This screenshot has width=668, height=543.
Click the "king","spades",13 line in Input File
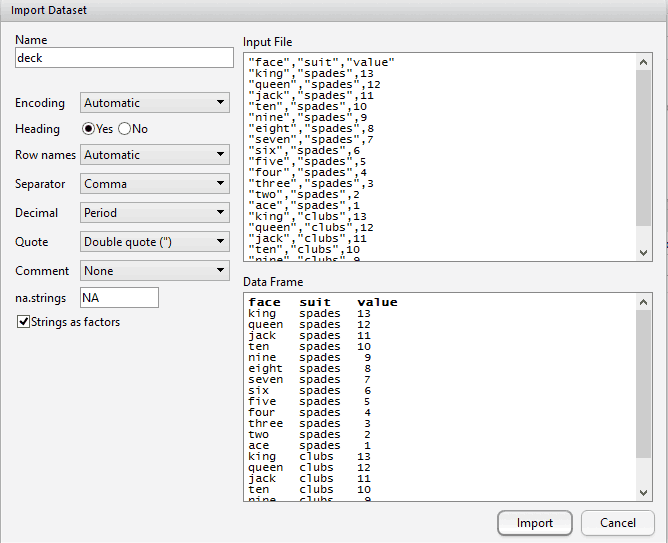click(x=311, y=73)
